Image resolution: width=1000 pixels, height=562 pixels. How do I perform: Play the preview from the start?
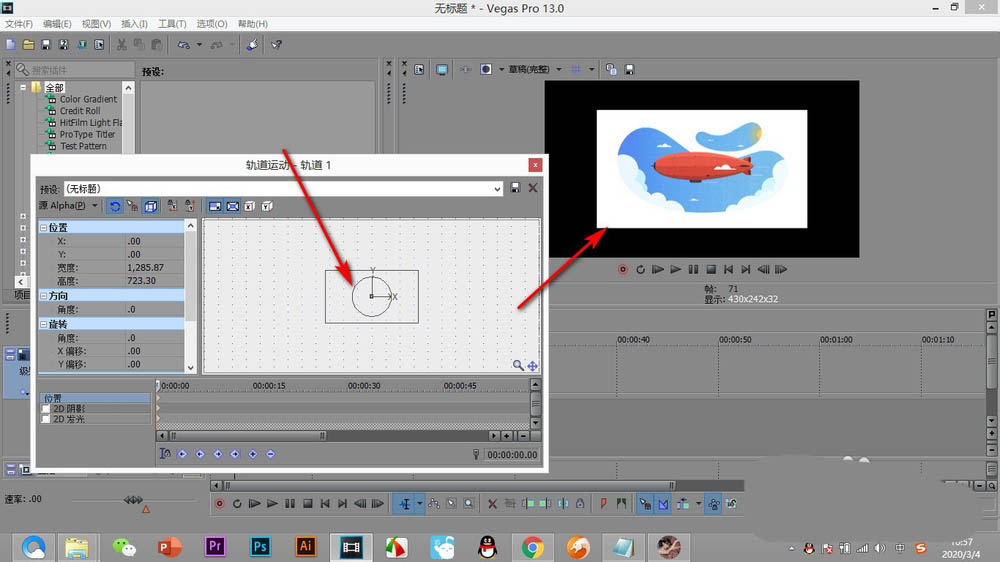[658, 269]
